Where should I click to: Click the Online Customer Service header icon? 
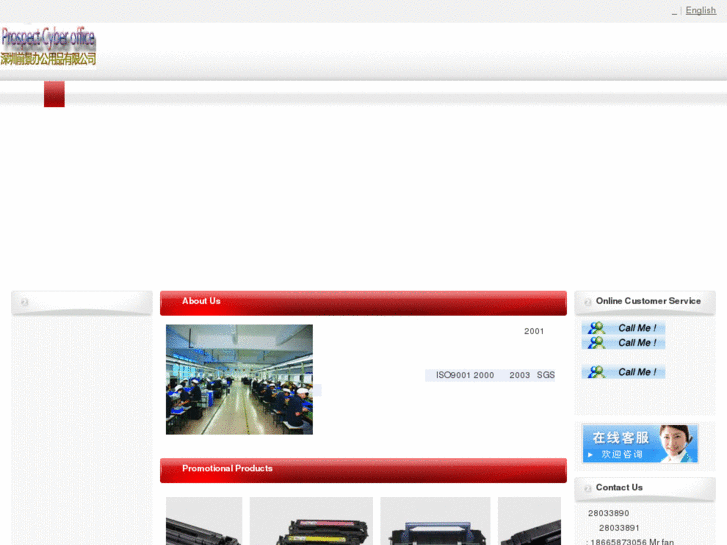(587, 302)
